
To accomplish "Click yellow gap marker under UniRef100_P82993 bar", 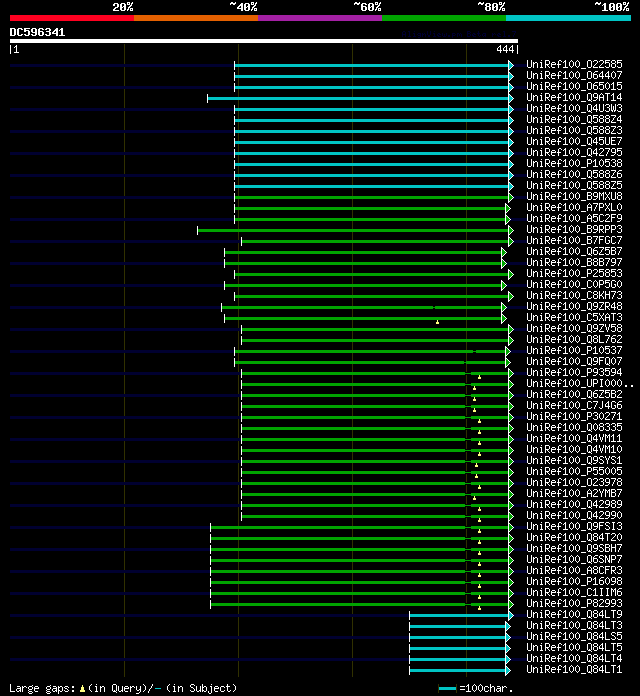I will click(x=479, y=608).
